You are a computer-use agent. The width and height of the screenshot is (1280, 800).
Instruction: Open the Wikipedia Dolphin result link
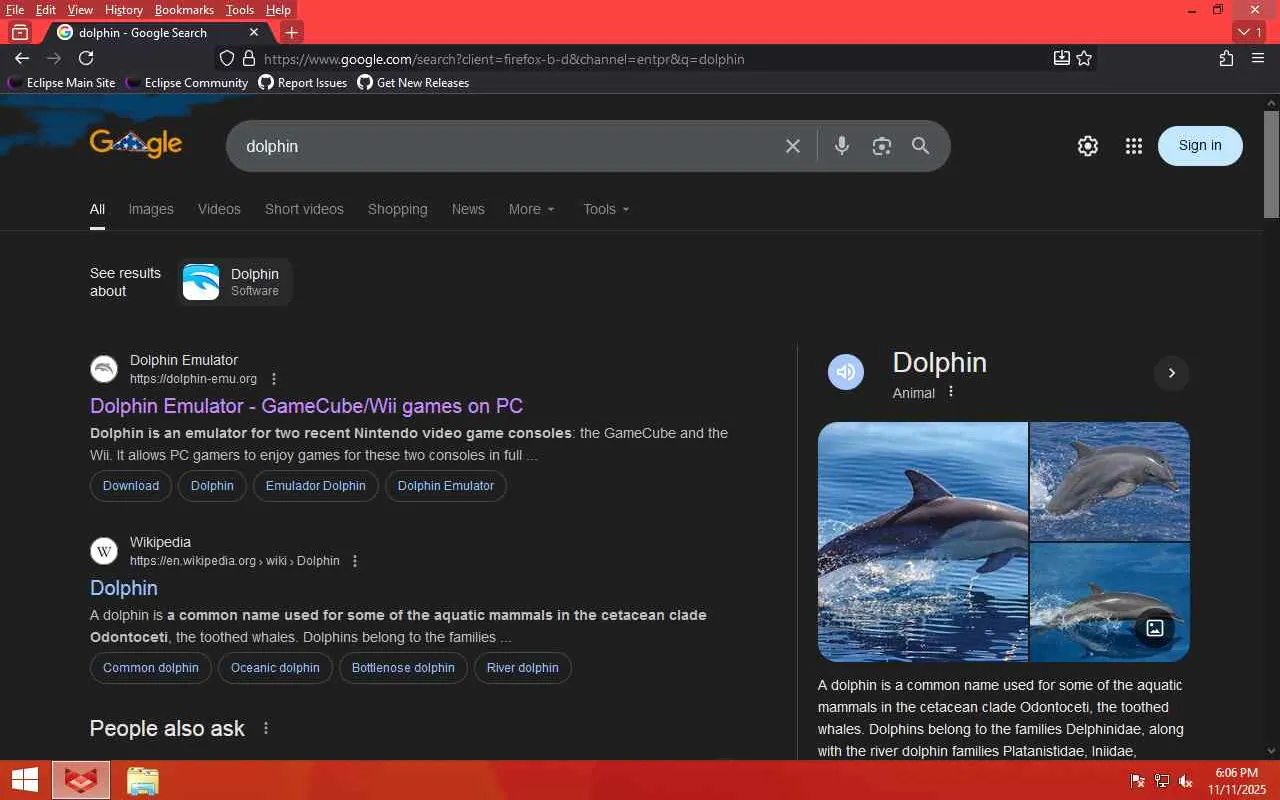pyautogui.click(x=124, y=588)
